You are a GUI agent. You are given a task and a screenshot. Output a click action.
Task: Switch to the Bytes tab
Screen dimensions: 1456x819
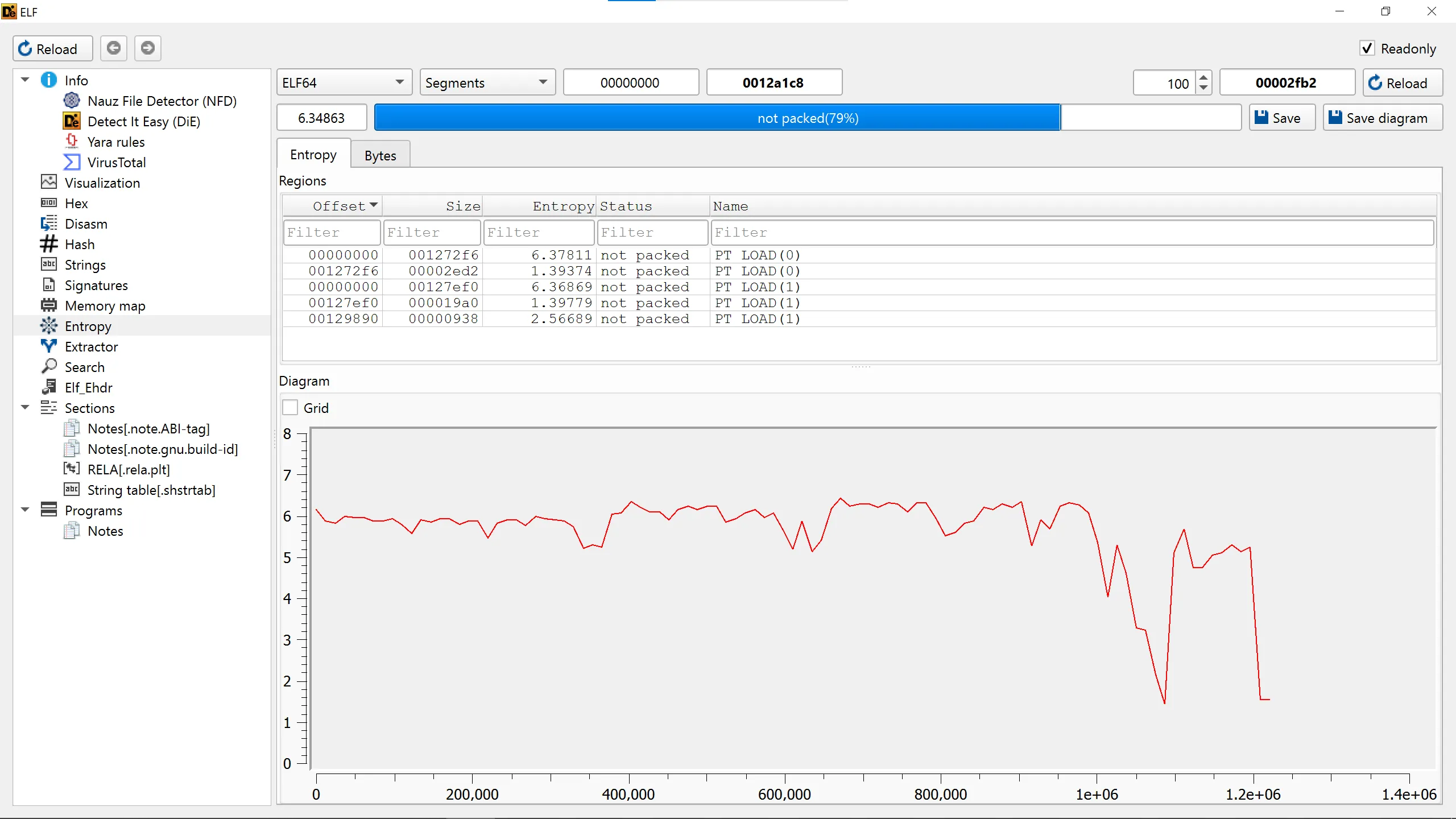(x=380, y=155)
